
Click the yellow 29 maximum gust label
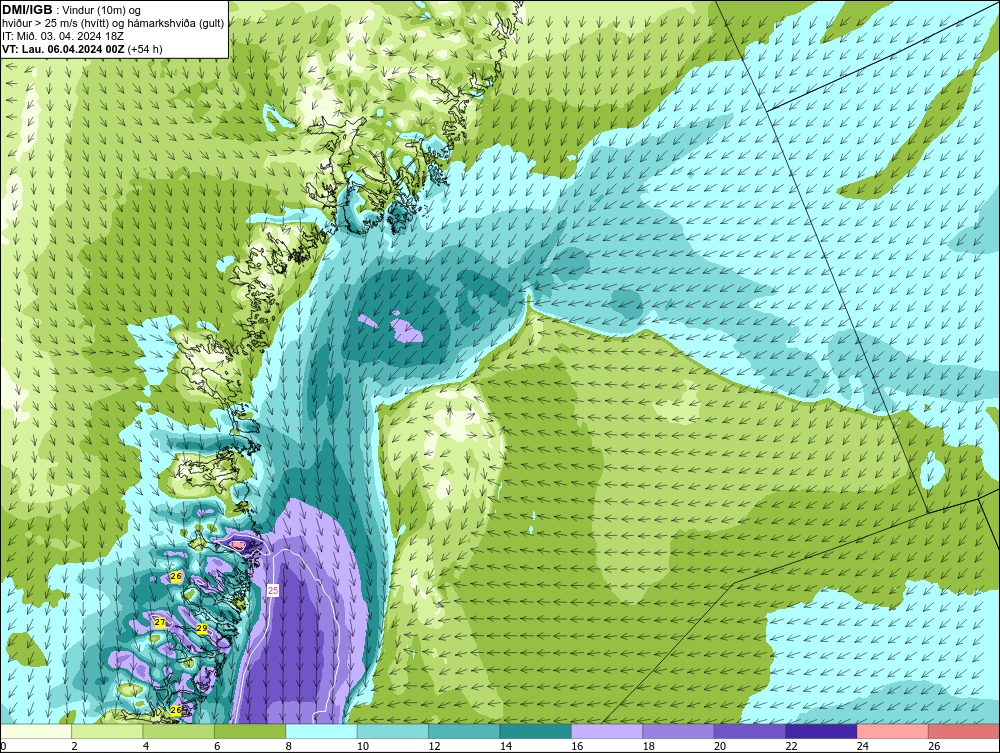point(202,629)
